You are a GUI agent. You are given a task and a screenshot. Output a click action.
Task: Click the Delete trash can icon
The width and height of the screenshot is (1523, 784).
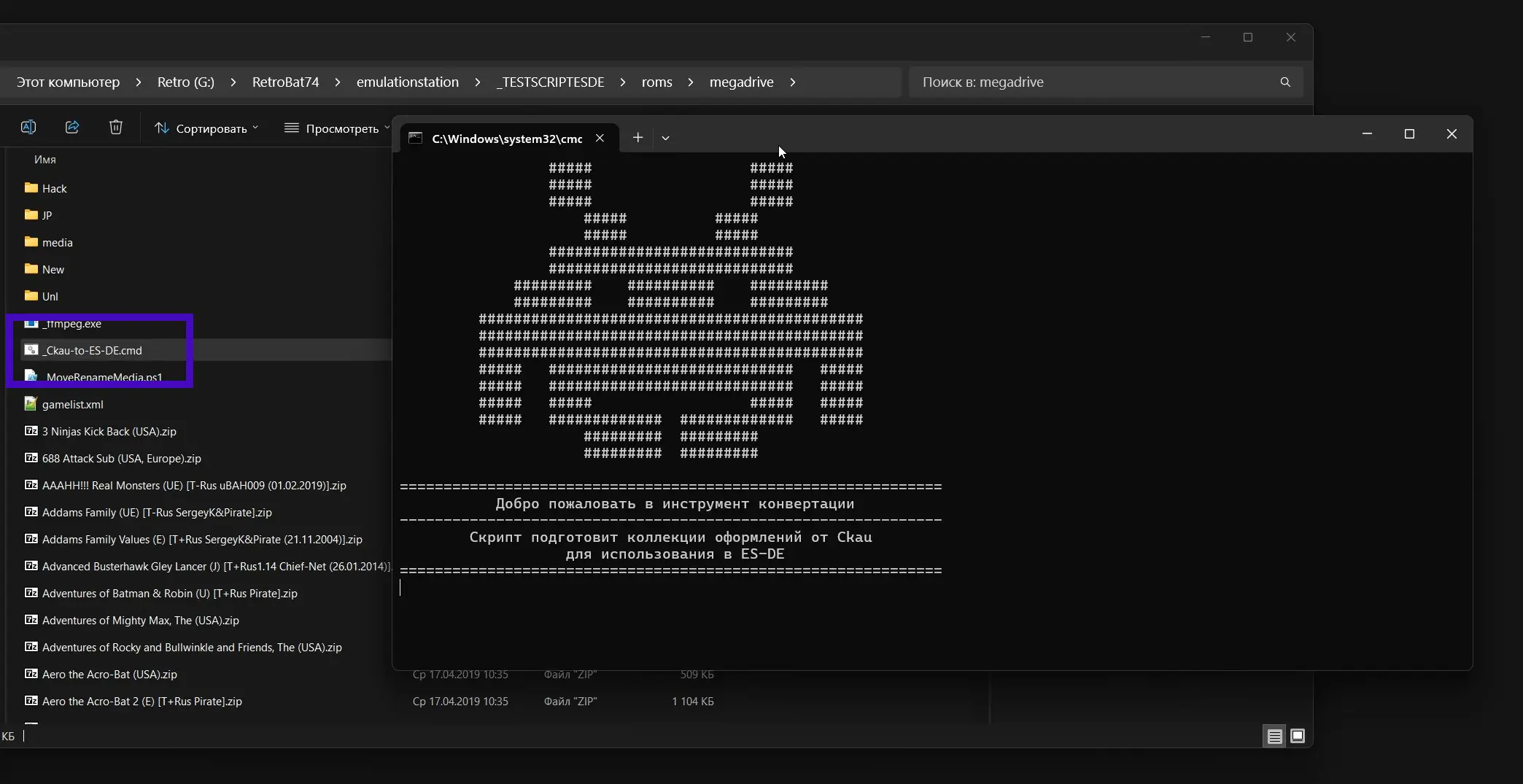[116, 128]
